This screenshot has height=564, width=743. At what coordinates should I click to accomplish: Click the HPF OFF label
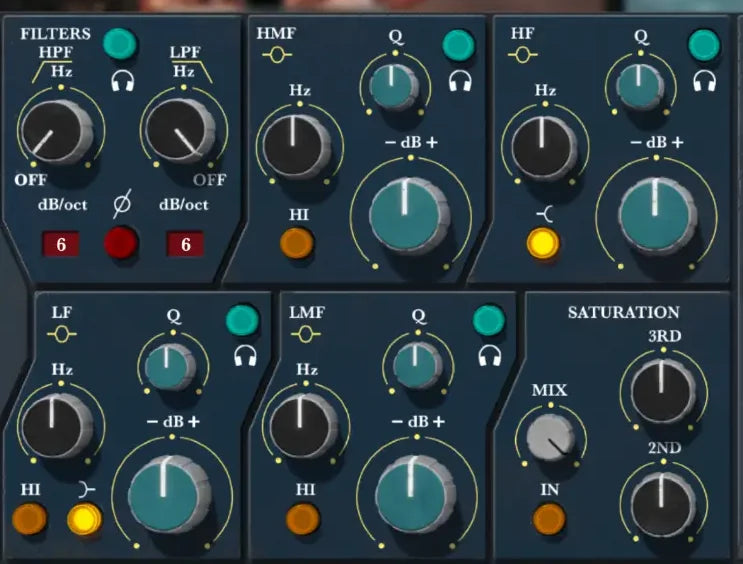pos(30,180)
